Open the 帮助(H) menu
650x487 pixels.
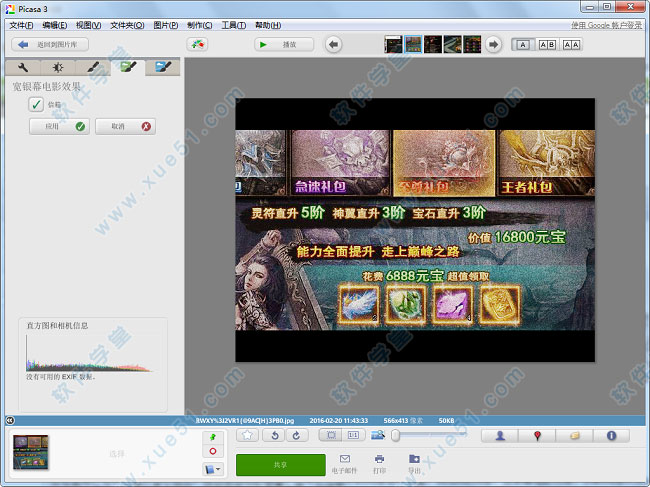pos(268,25)
